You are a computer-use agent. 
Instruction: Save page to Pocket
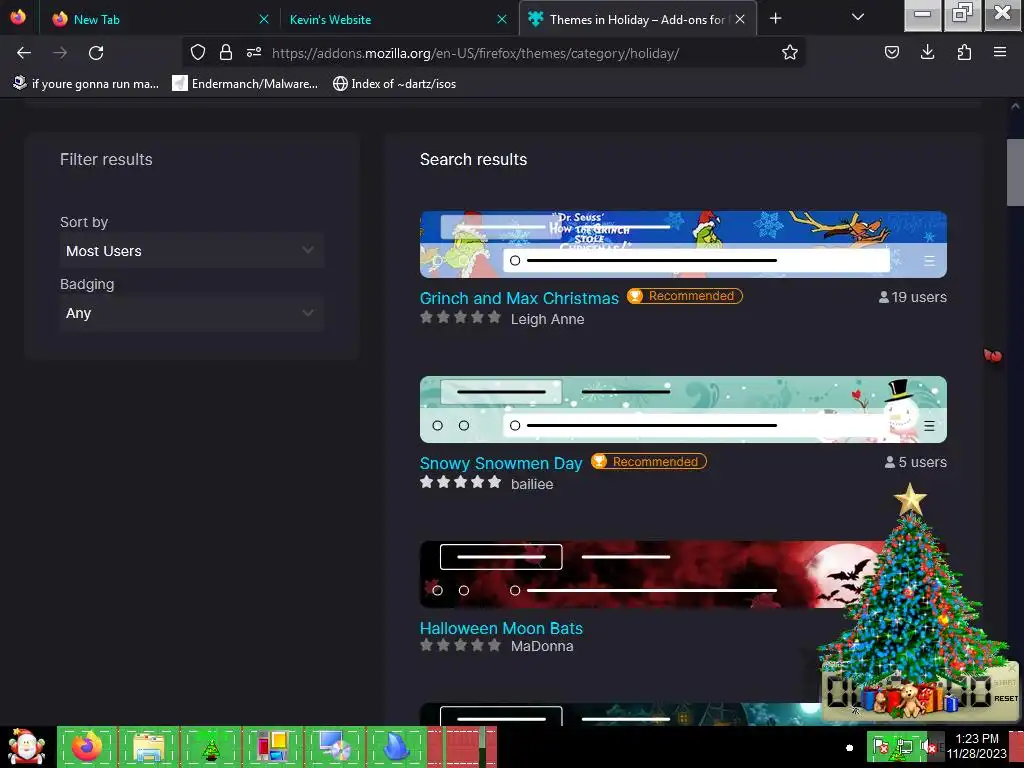(892, 53)
